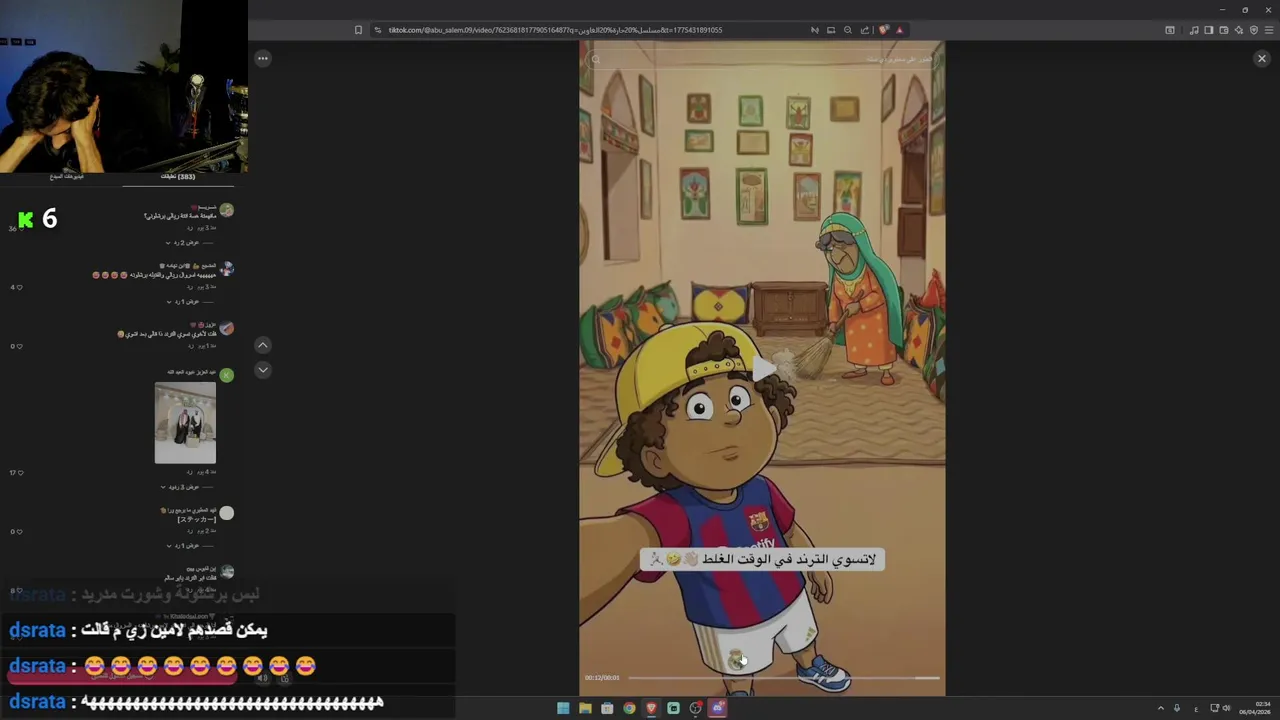1280x720 pixels.
Task: Click first commenter's profile avatar
Action: (x=227, y=210)
